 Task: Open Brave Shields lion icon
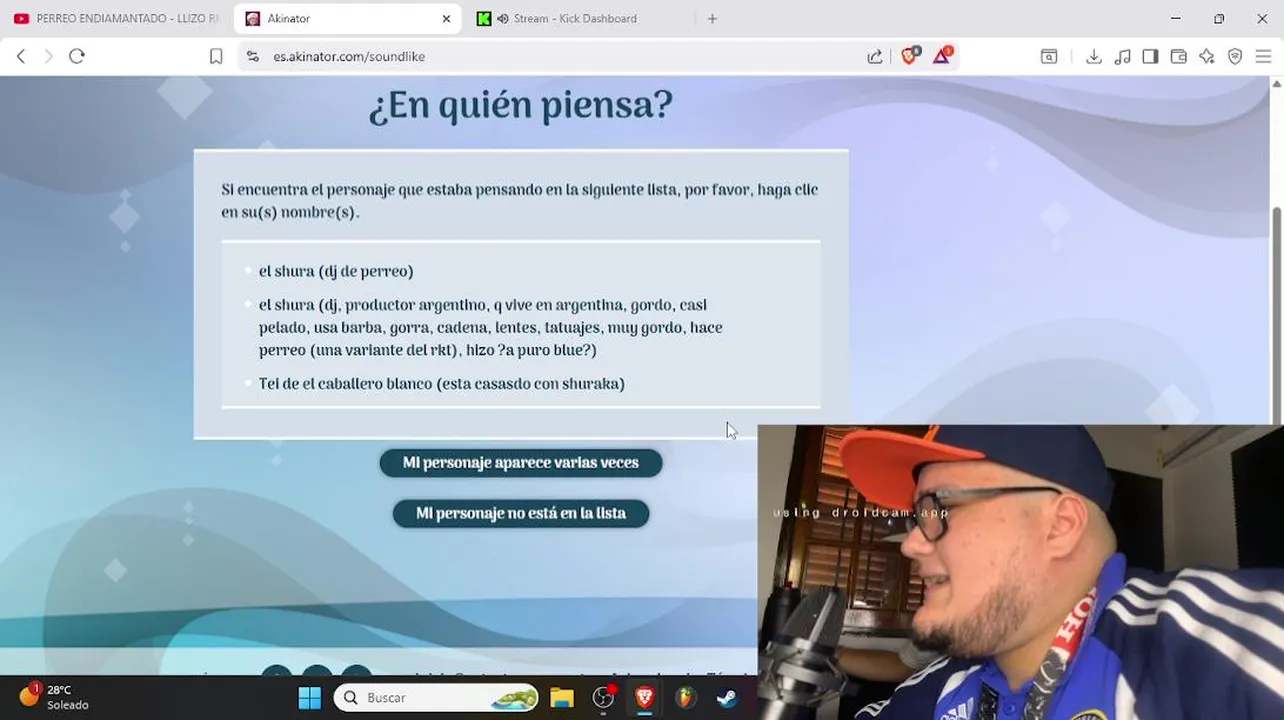[x=910, y=55]
